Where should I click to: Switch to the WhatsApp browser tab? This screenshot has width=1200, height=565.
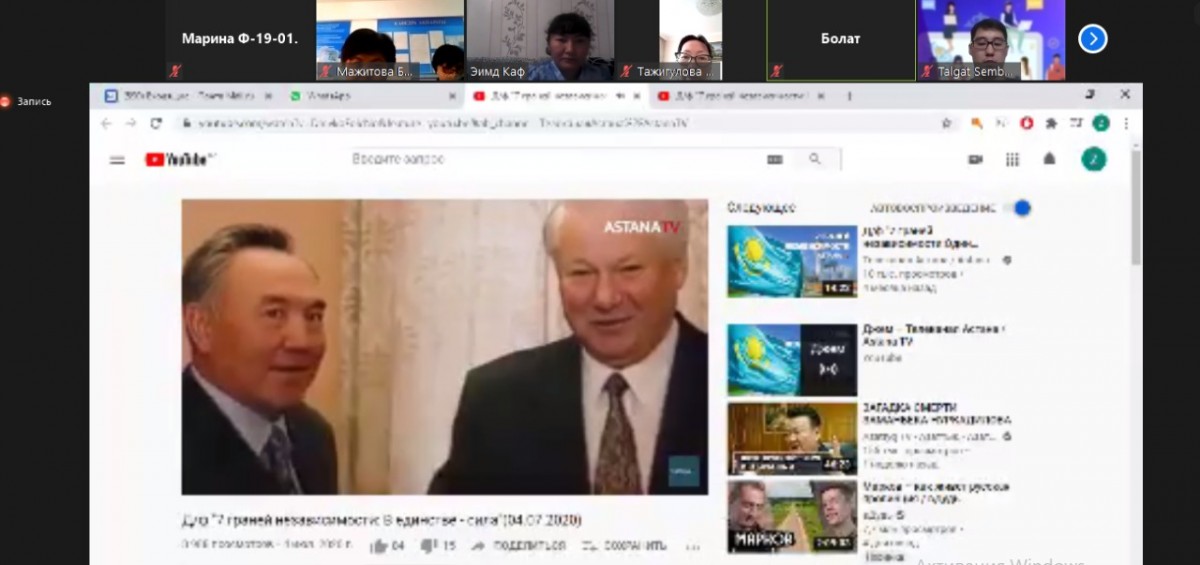coord(330,96)
